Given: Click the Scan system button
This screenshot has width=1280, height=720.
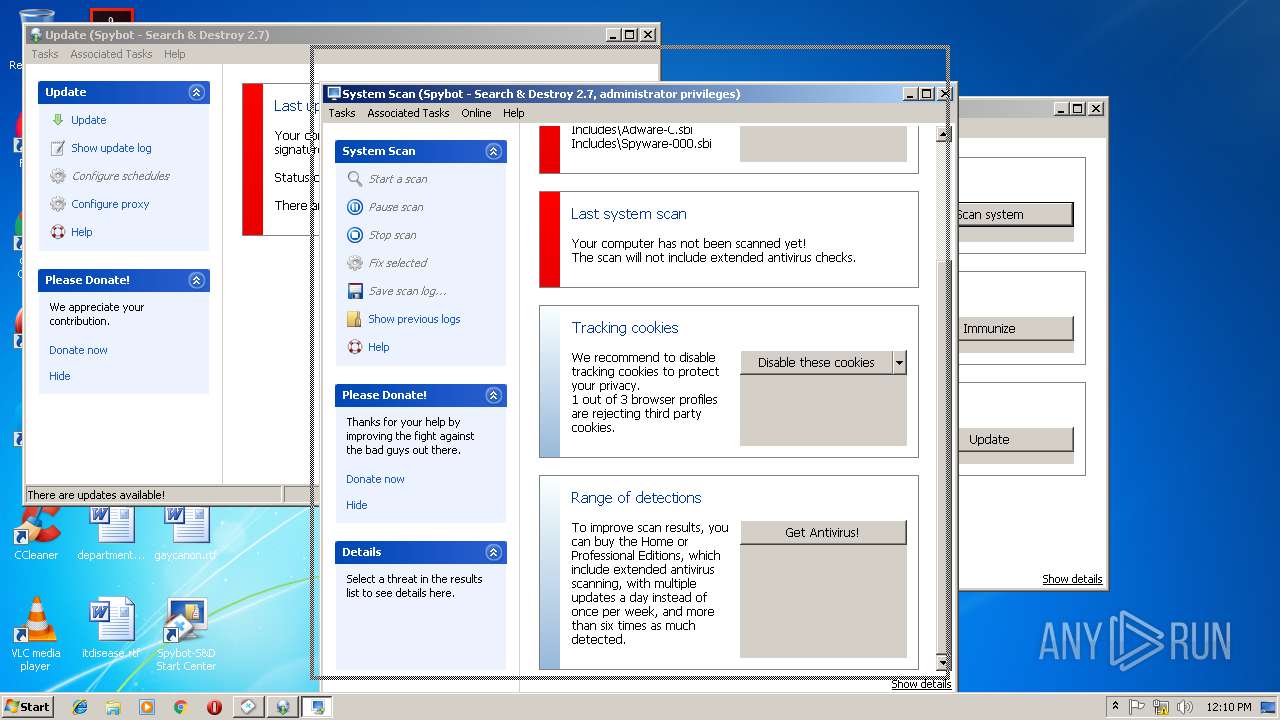Looking at the screenshot, I should (x=1014, y=215).
